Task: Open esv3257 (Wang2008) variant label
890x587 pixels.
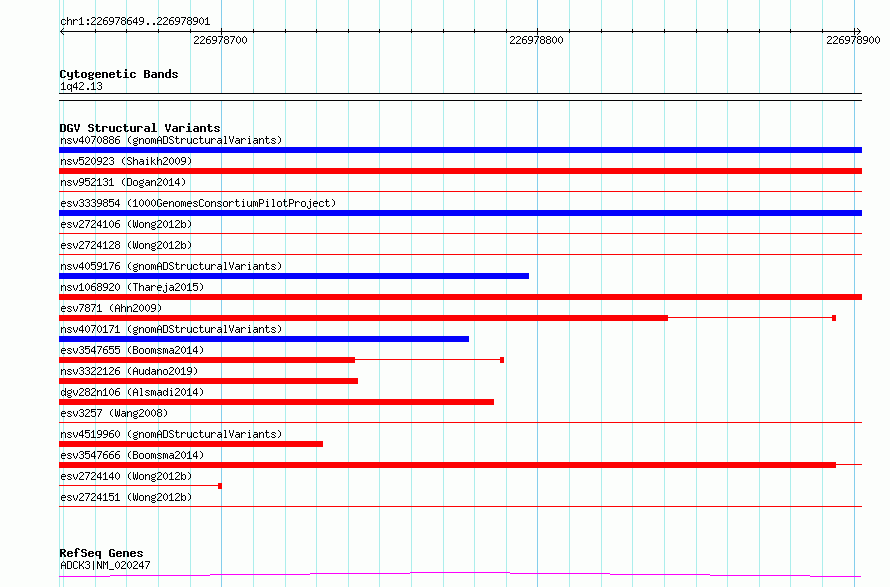Action: point(114,413)
